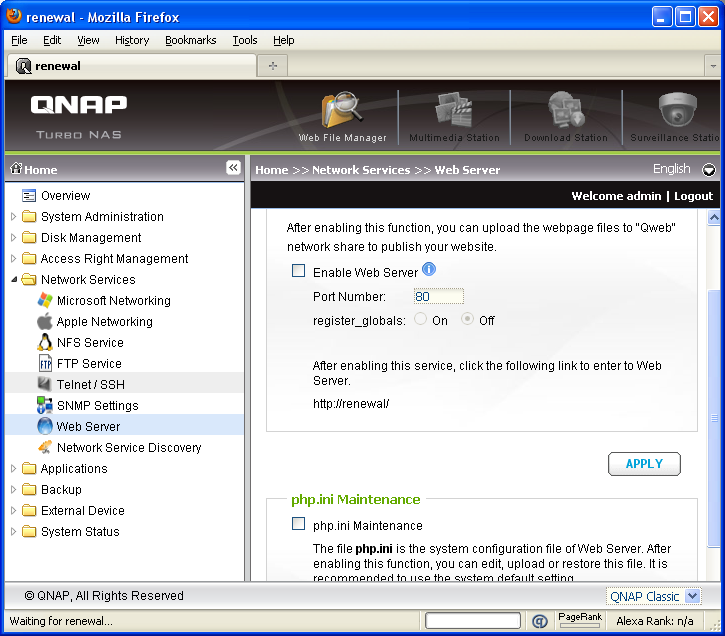Click the Logout link
Viewport: 725px width, 636px height.
click(693, 196)
